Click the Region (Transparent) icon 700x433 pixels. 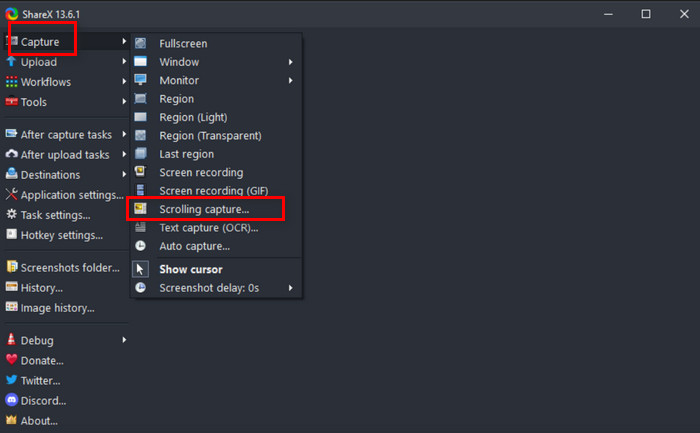pos(140,135)
